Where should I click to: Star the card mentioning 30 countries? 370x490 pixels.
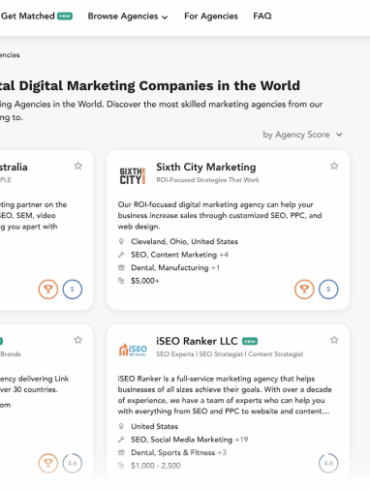coord(78,340)
